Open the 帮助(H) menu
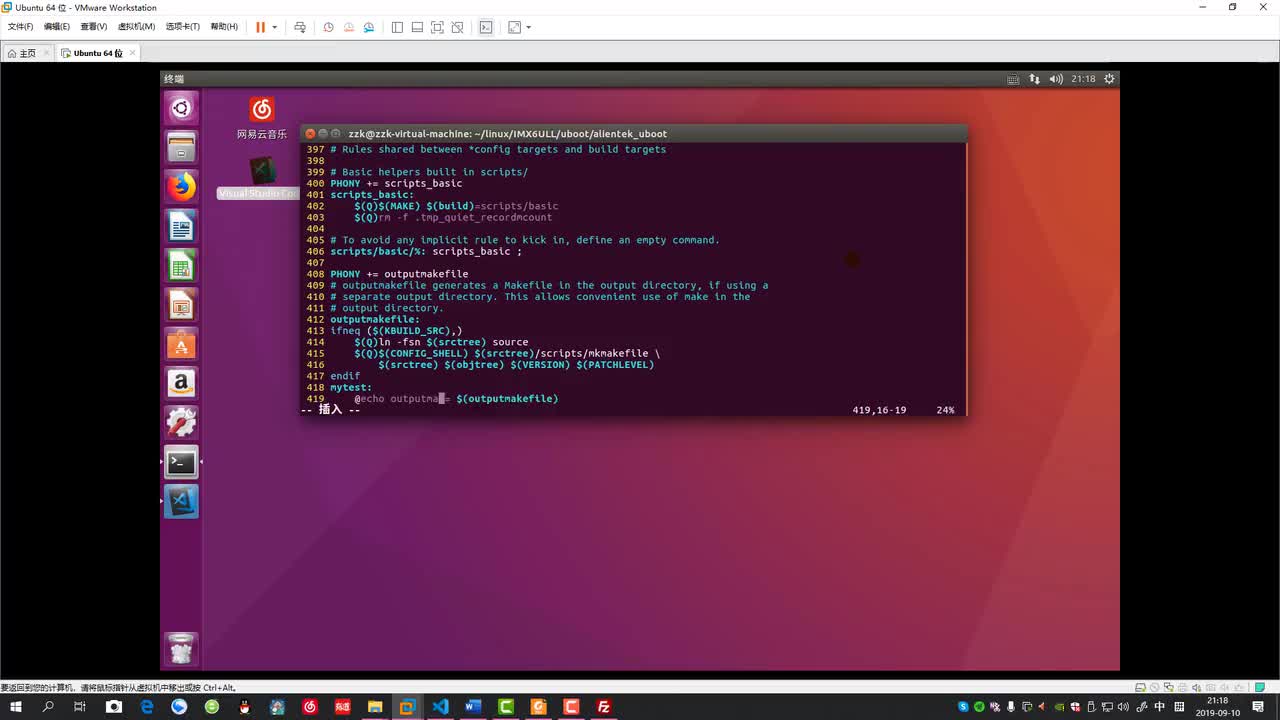 tap(224, 27)
